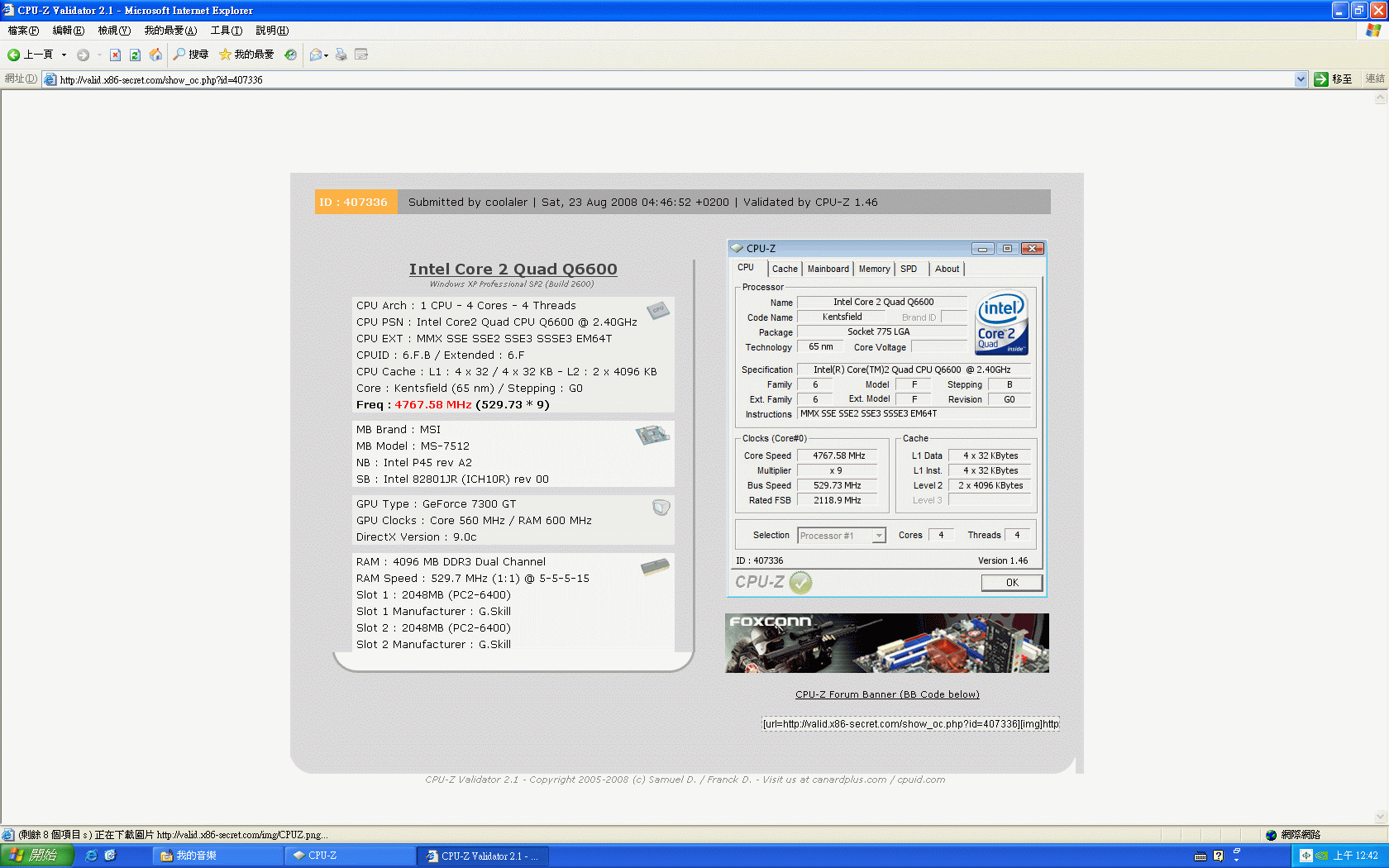This screenshot has height=868, width=1389.
Task: Print the page with printer icon
Action: point(341,55)
